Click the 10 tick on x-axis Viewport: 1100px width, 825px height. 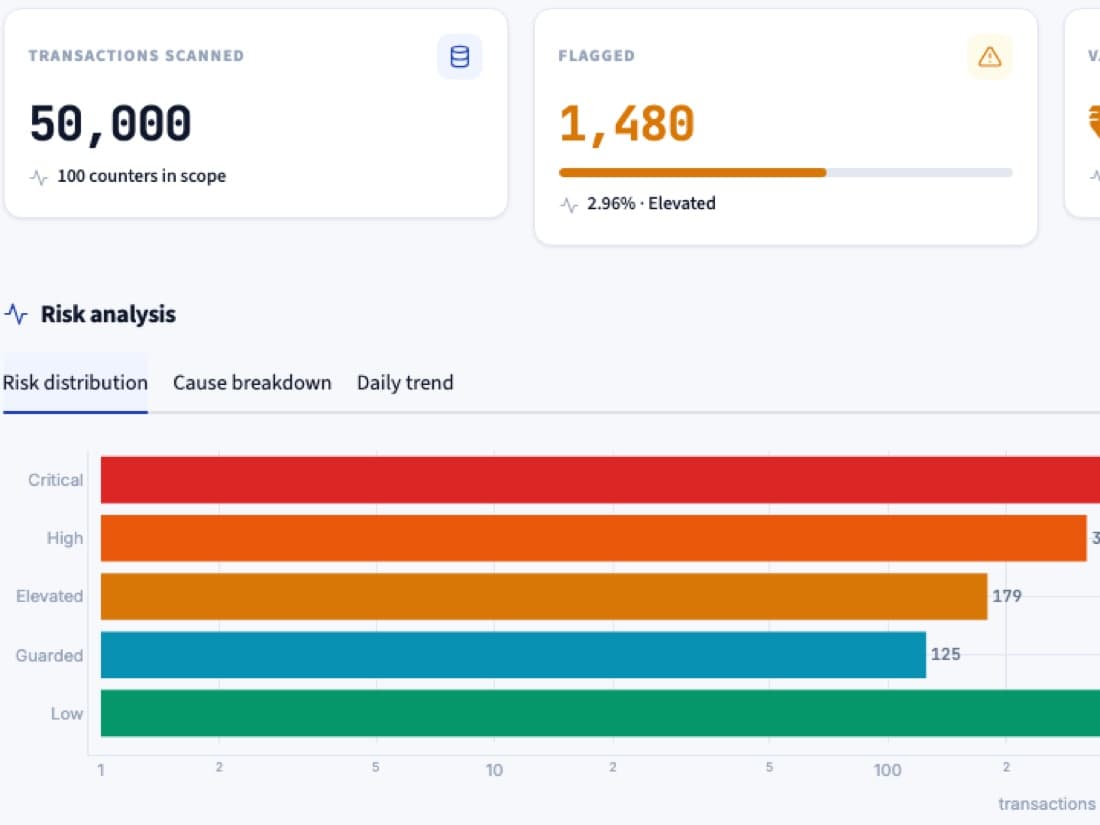click(494, 770)
